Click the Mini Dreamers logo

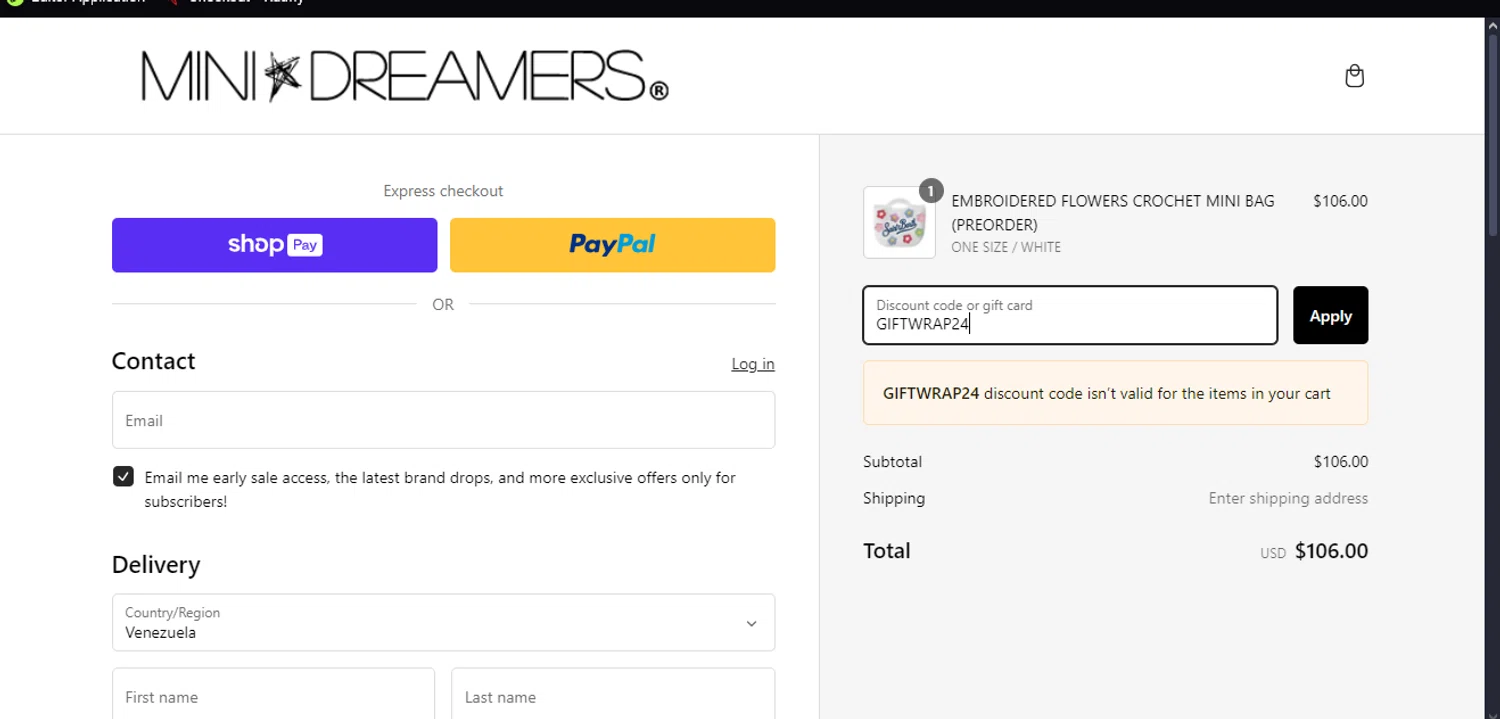pos(404,77)
